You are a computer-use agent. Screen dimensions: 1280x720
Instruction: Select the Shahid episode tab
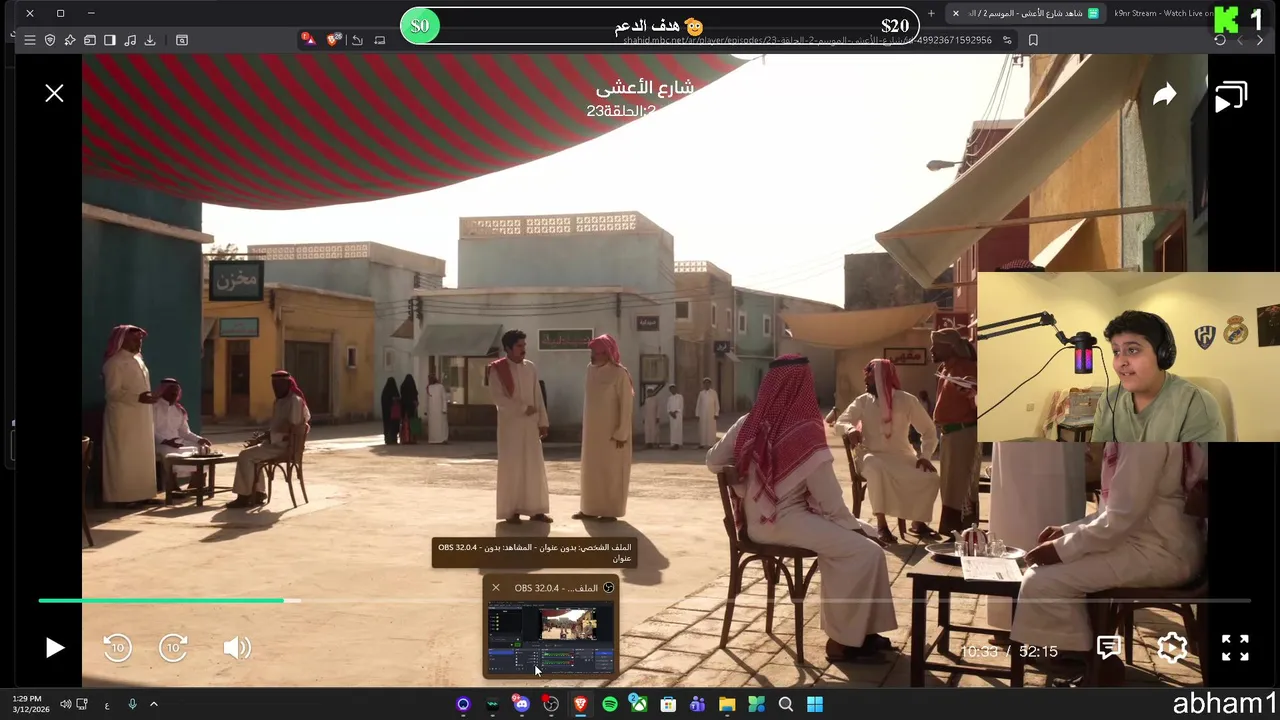tap(1026, 13)
